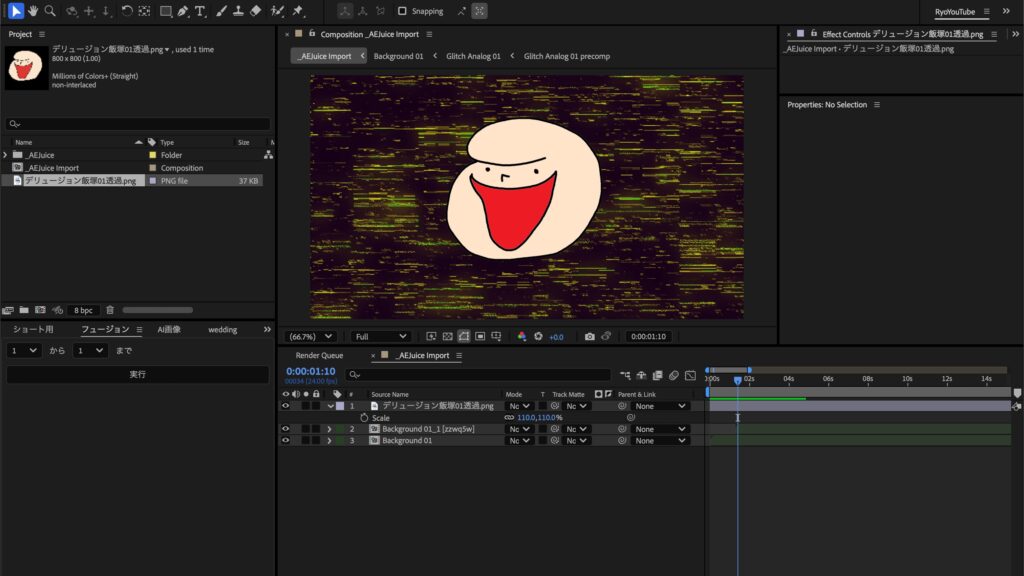The height and width of the screenshot is (576, 1024).
Task: Select the Orbit camera tool
Action: [x=71, y=10]
